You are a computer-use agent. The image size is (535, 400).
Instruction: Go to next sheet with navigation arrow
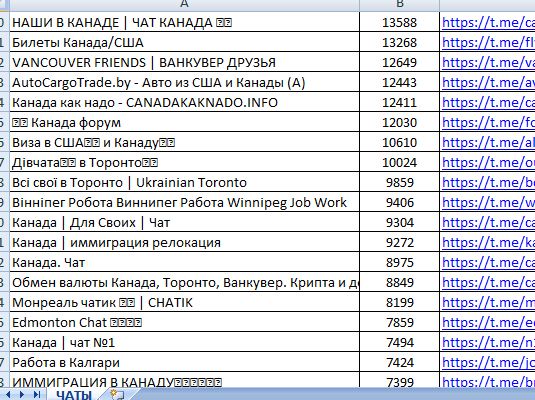click(22, 395)
